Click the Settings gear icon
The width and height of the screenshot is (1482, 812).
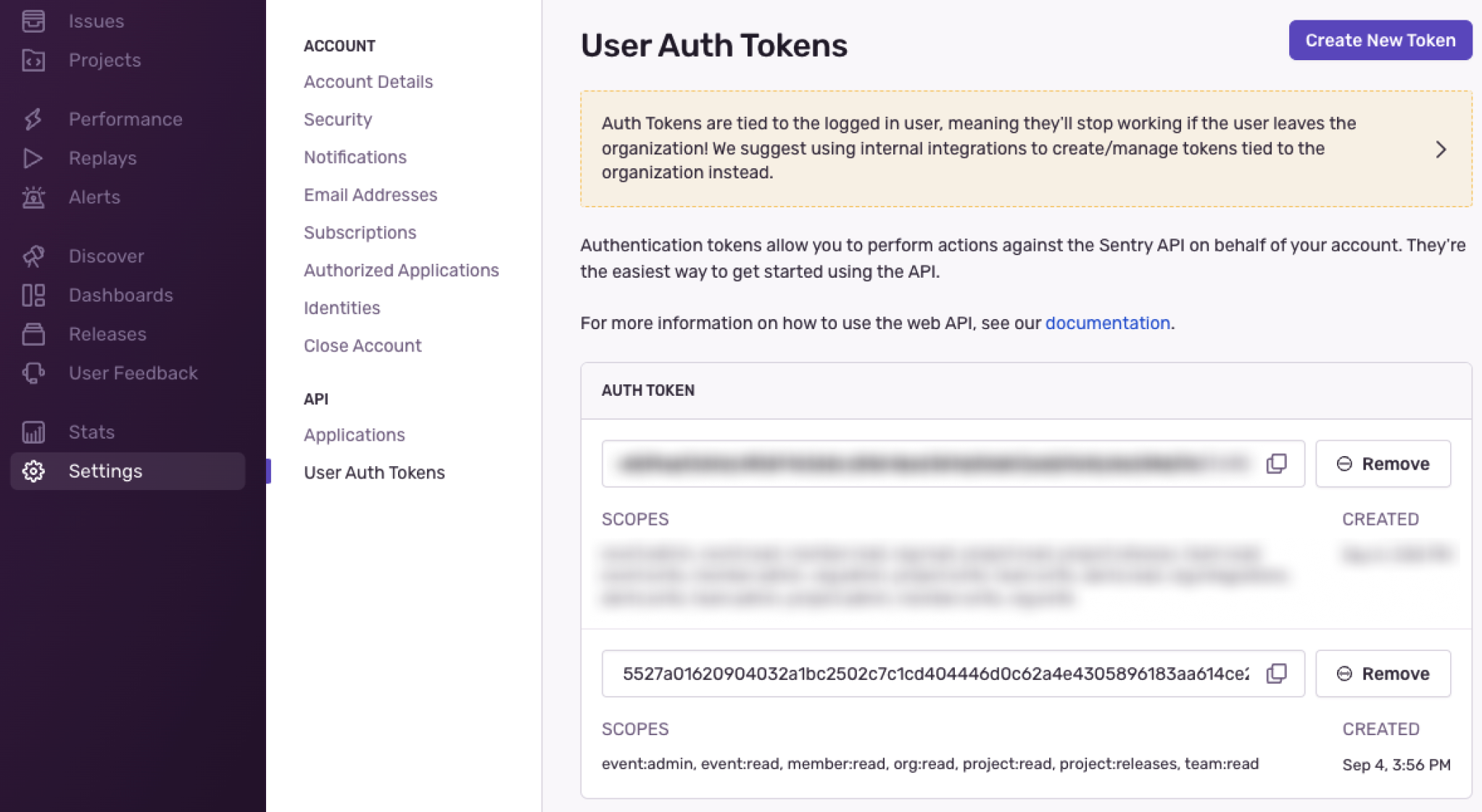pyautogui.click(x=33, y=471)
